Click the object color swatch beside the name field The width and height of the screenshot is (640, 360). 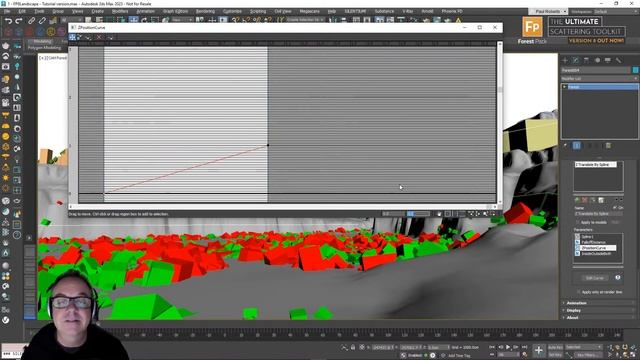pos(636,70)
